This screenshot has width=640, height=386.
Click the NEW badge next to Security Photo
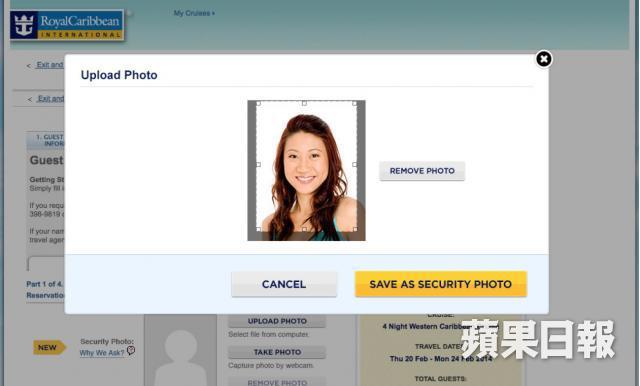[49, 348]
